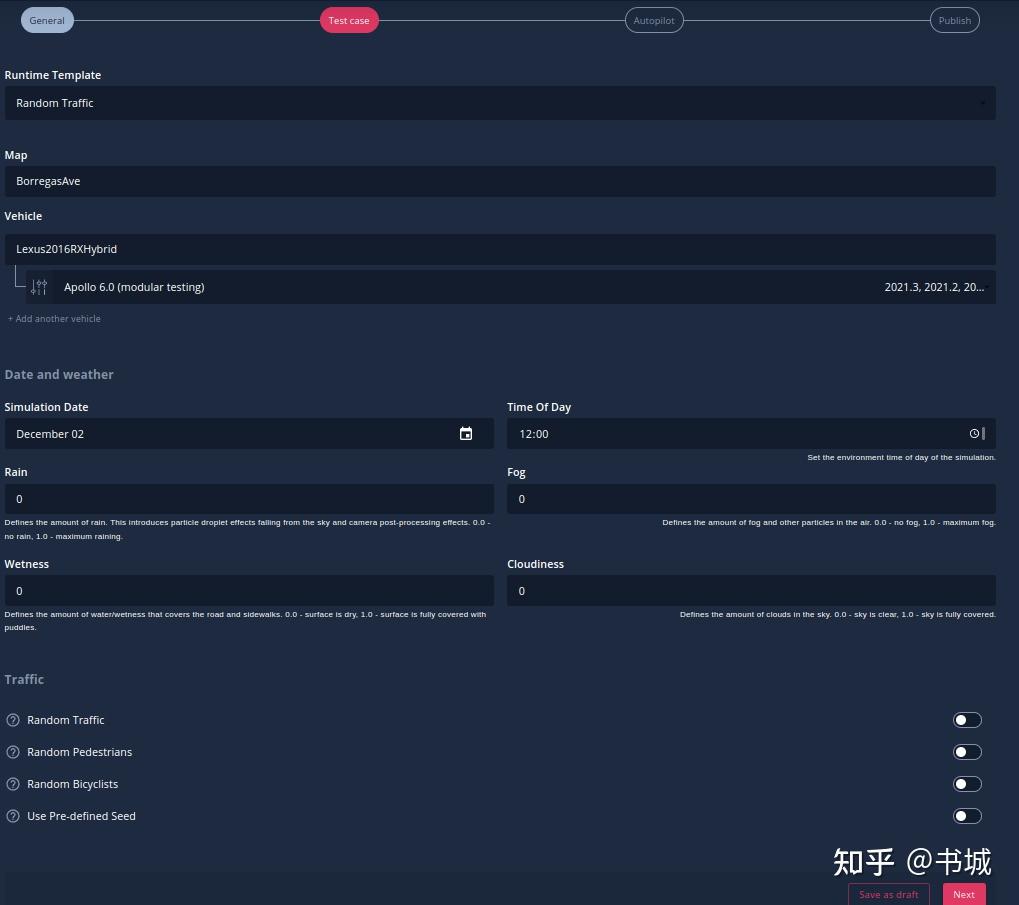The height and width of the screenshot is (905, 1019).
Task: Open the Runtime Template dropdown
Action: coord(500,103)
